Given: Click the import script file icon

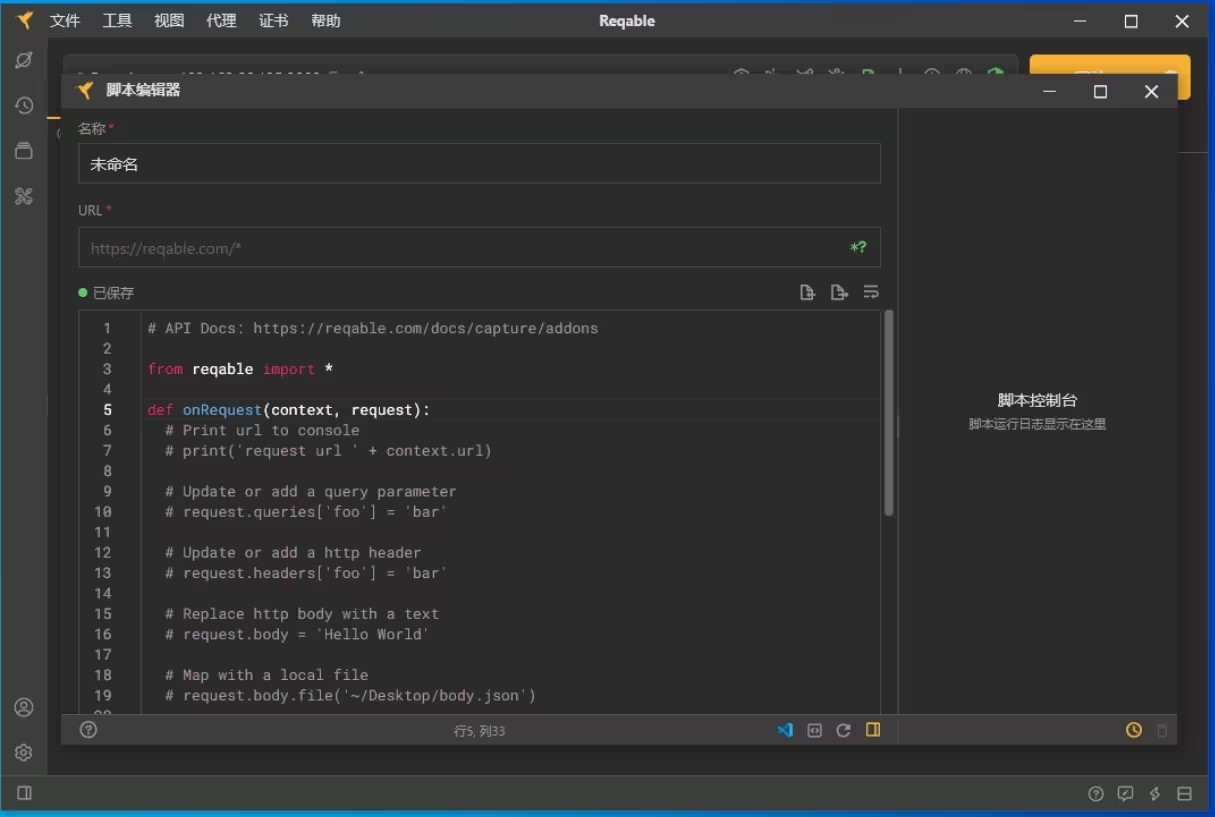Looking at the screenshot, I should [807, 292].
